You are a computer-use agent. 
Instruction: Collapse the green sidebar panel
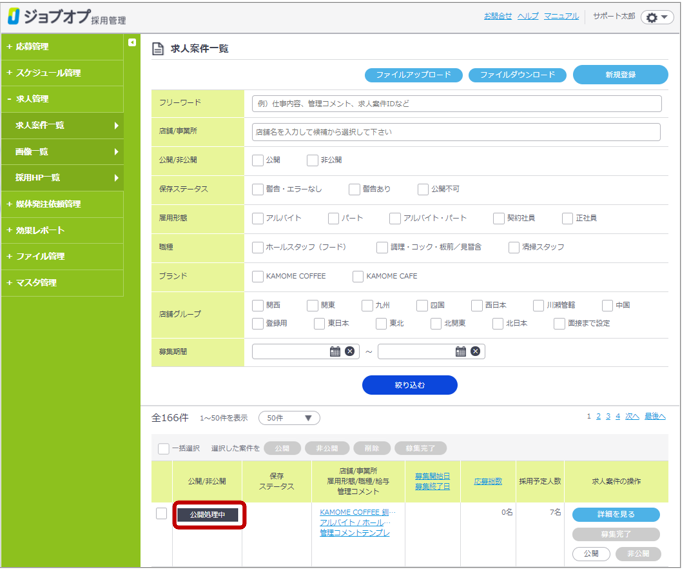coord(132,42)
